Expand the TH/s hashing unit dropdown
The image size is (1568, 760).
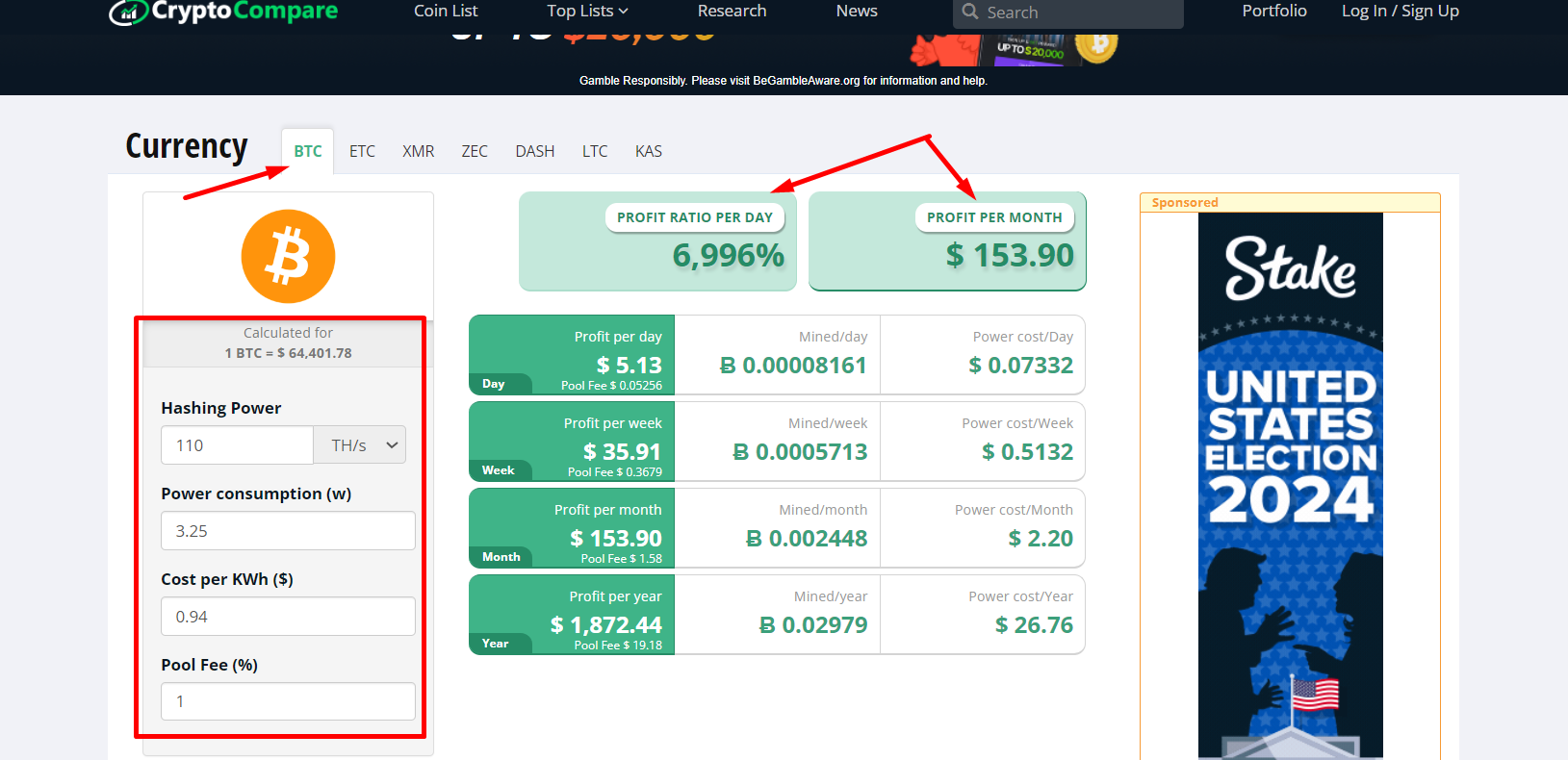click(360, 445)
